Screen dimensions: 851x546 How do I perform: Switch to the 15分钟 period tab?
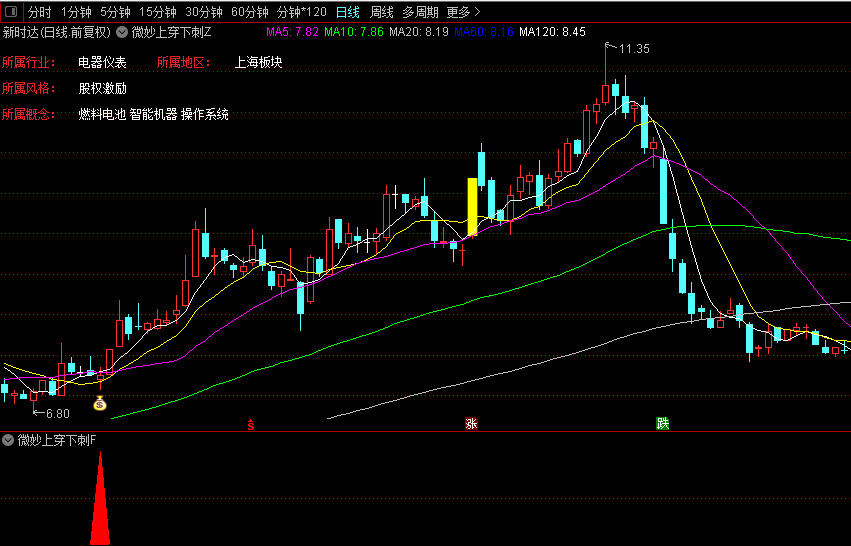point(157,12)
